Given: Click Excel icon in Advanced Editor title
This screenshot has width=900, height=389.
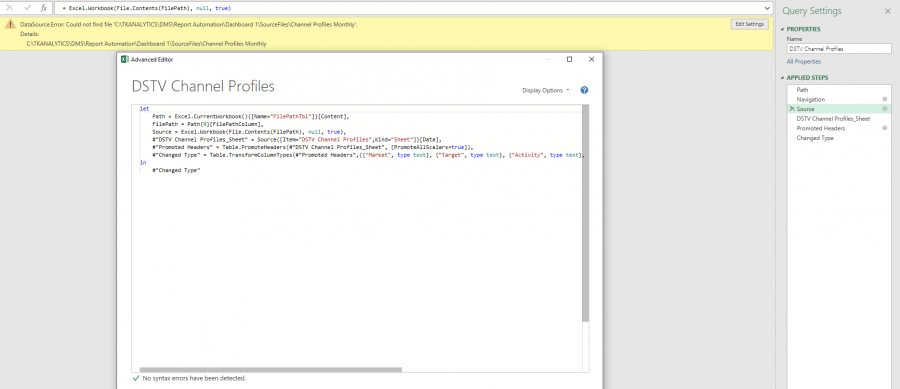Looking at the screenshot, I should click(125, 59).
